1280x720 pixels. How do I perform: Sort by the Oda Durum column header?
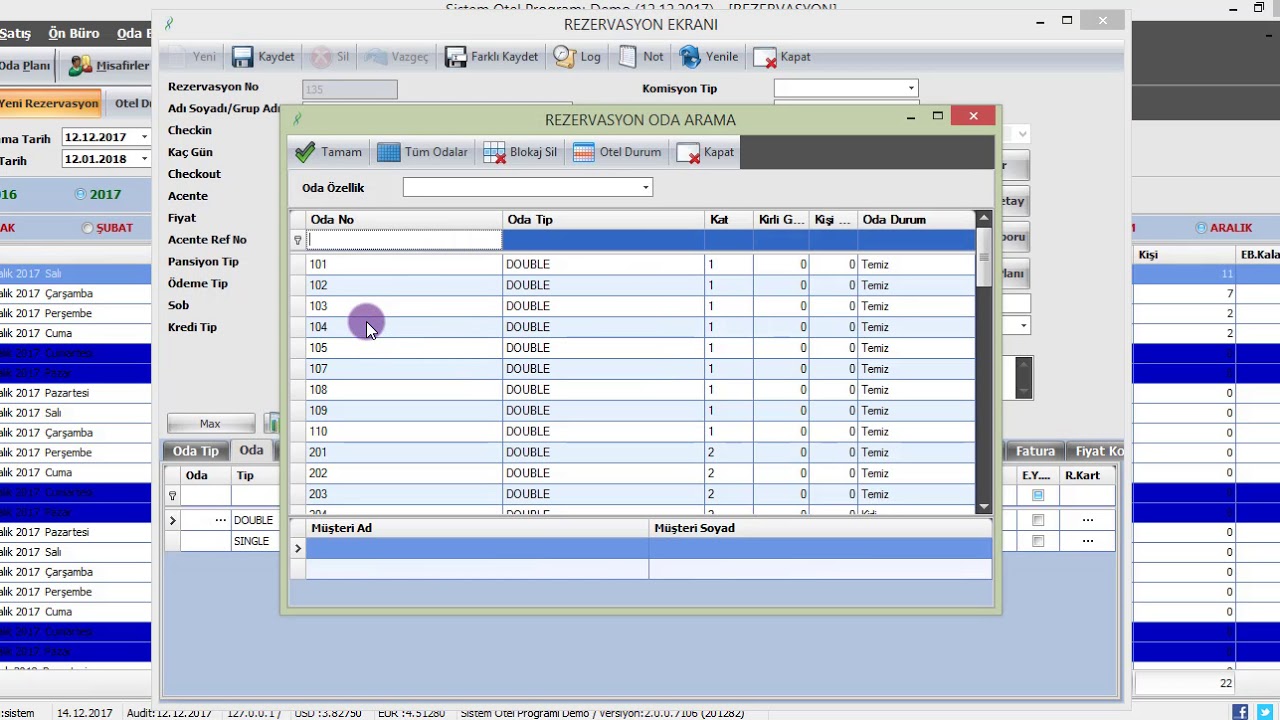[x=916, y=220]
